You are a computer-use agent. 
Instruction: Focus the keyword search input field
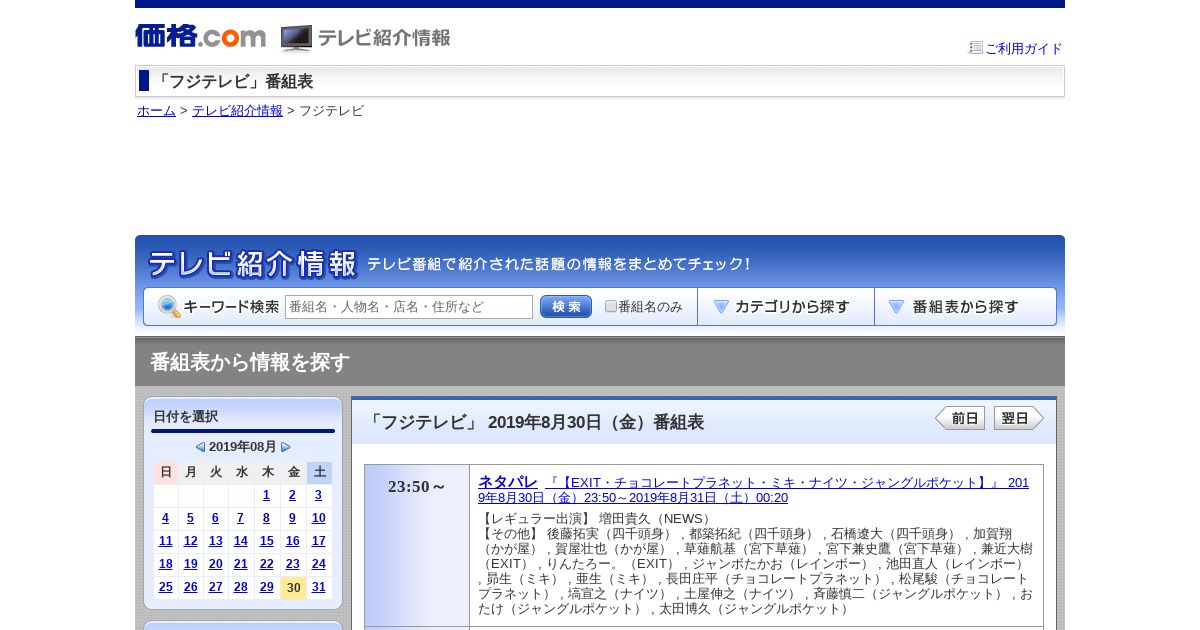[409, 307]
